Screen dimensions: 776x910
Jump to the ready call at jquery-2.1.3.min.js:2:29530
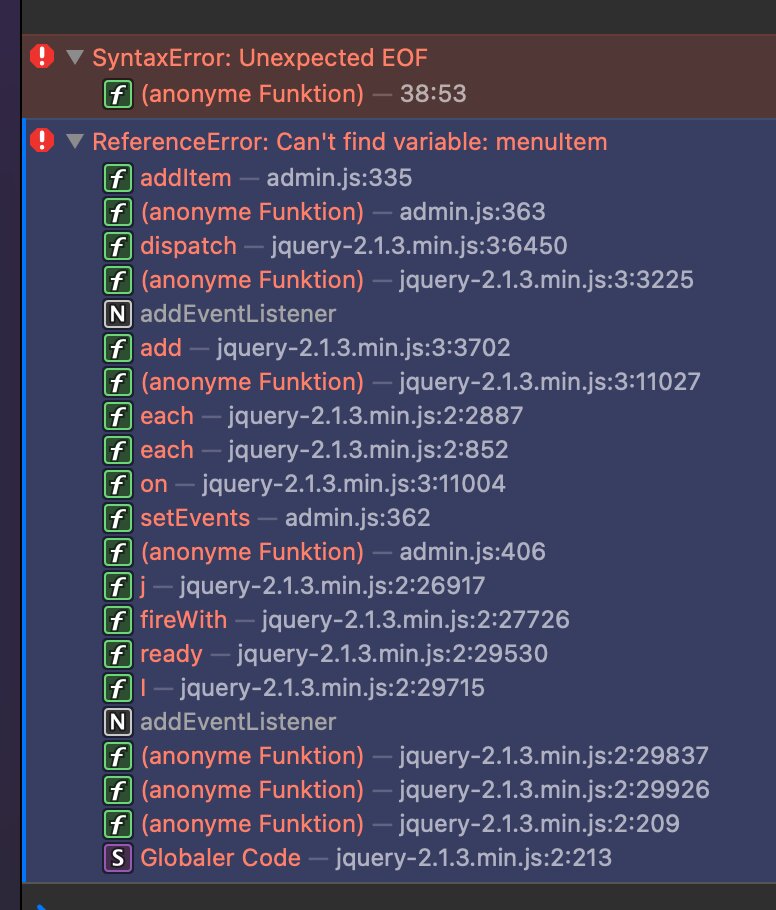pos(392,654)
